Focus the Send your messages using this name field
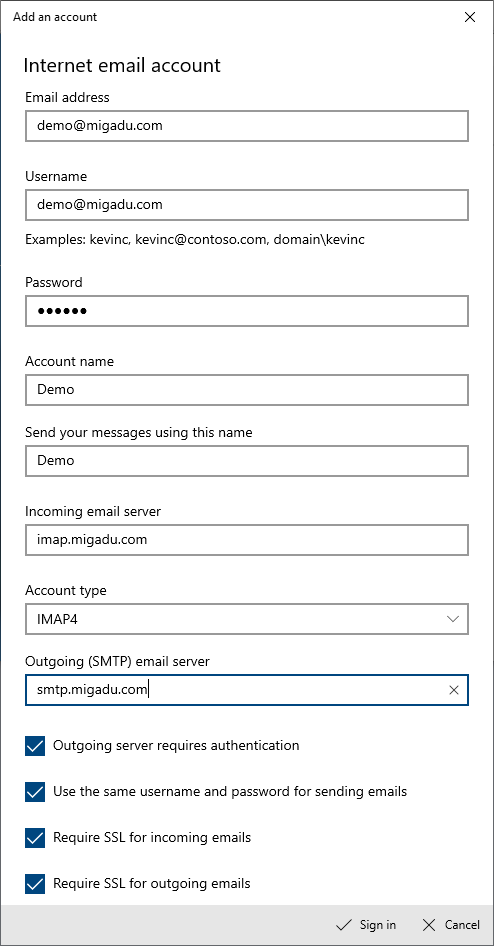The width and height of the screenshot is (494, 946). coord(247,461)
